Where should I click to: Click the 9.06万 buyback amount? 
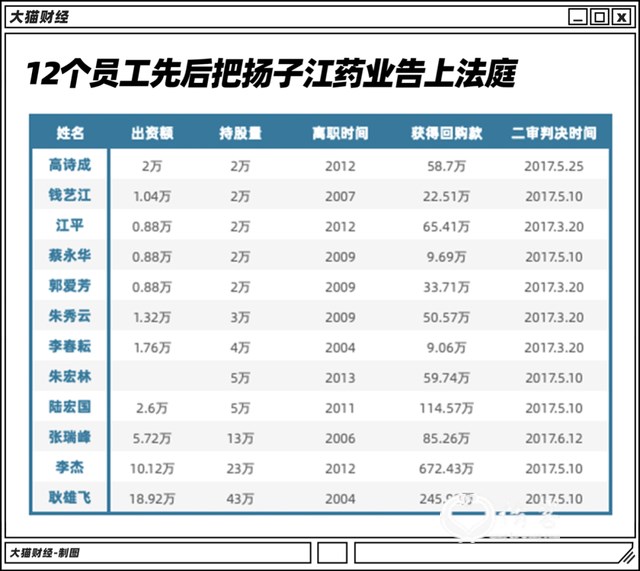pyautogui.click(x=447, y=348)
